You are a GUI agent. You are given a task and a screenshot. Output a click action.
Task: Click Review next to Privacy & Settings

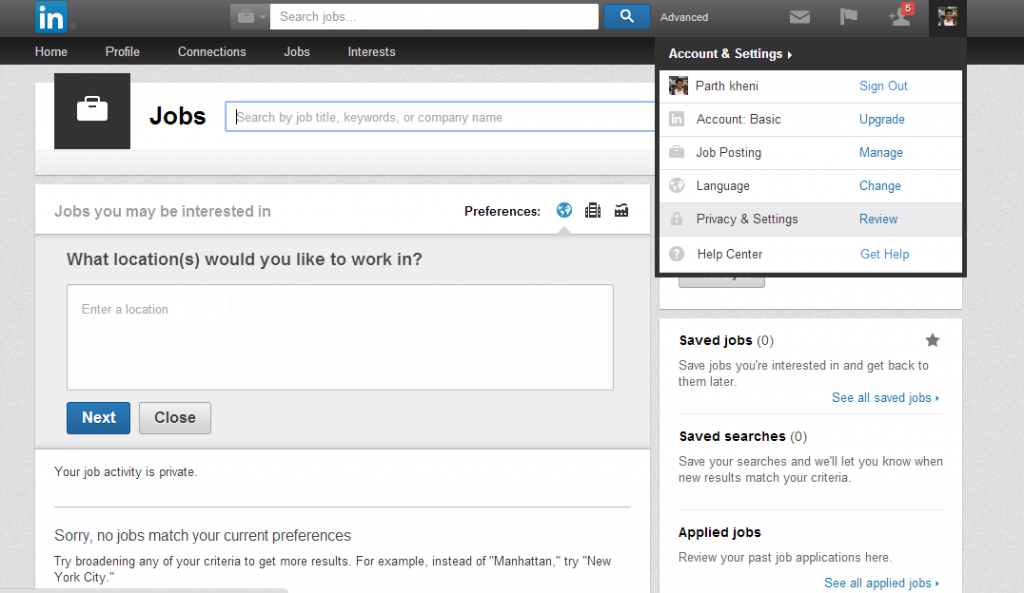[878, 219]
